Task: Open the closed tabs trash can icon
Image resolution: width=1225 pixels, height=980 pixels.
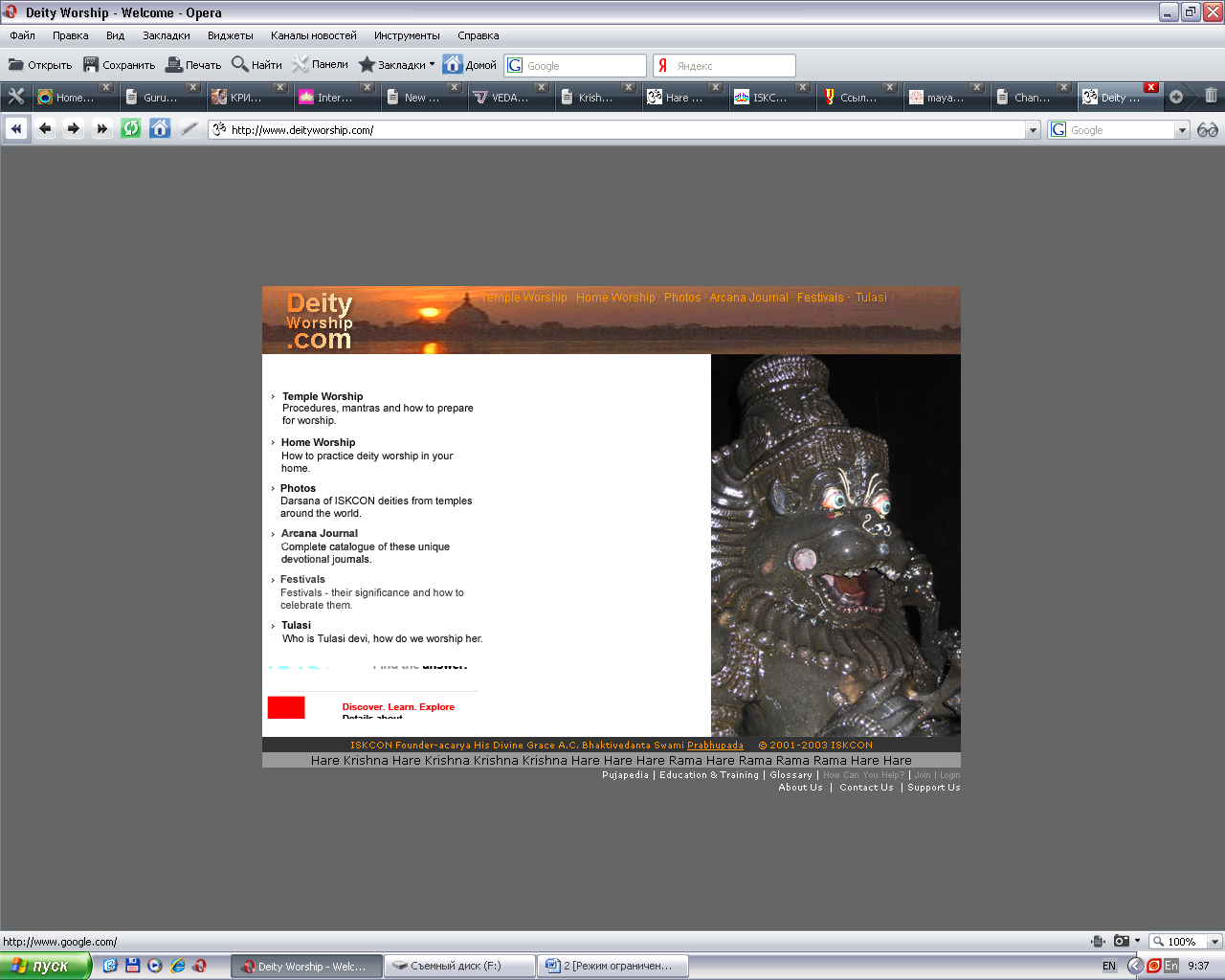Action: [1211, 96]
